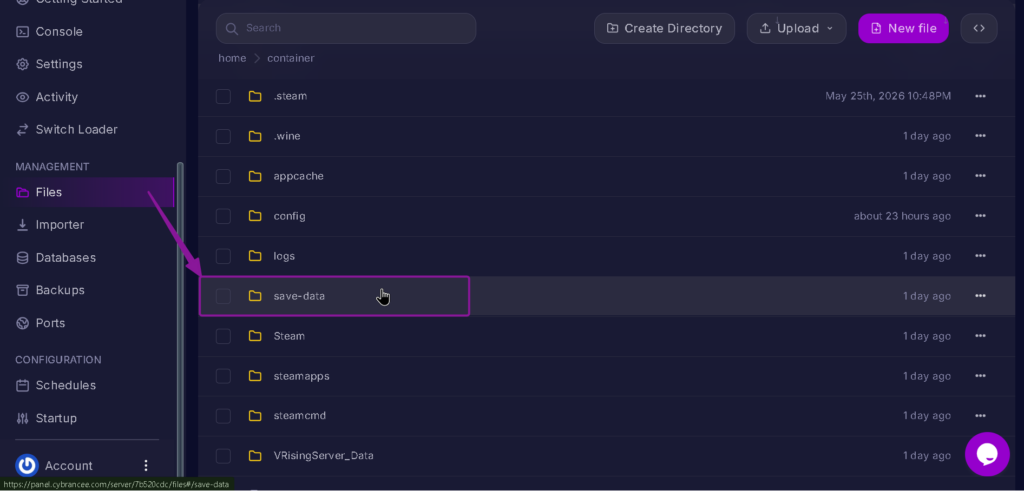The width and height of the screenshot is (1024, 491).
Task: Click the container breadcrumb link
Action: click(x=291, y=58)
